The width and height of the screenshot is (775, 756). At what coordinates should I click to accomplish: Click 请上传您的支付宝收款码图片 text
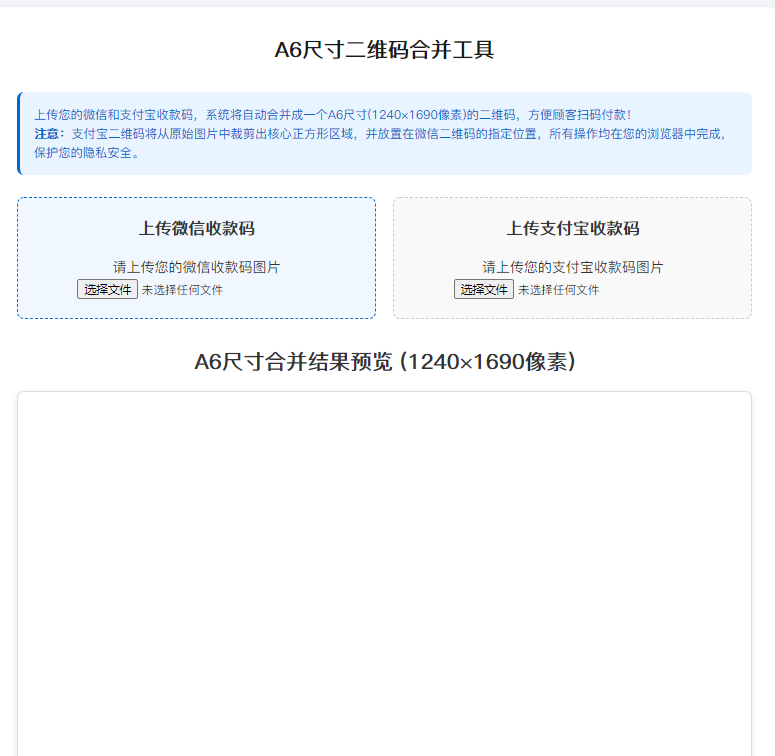click(x=573, y=267)
